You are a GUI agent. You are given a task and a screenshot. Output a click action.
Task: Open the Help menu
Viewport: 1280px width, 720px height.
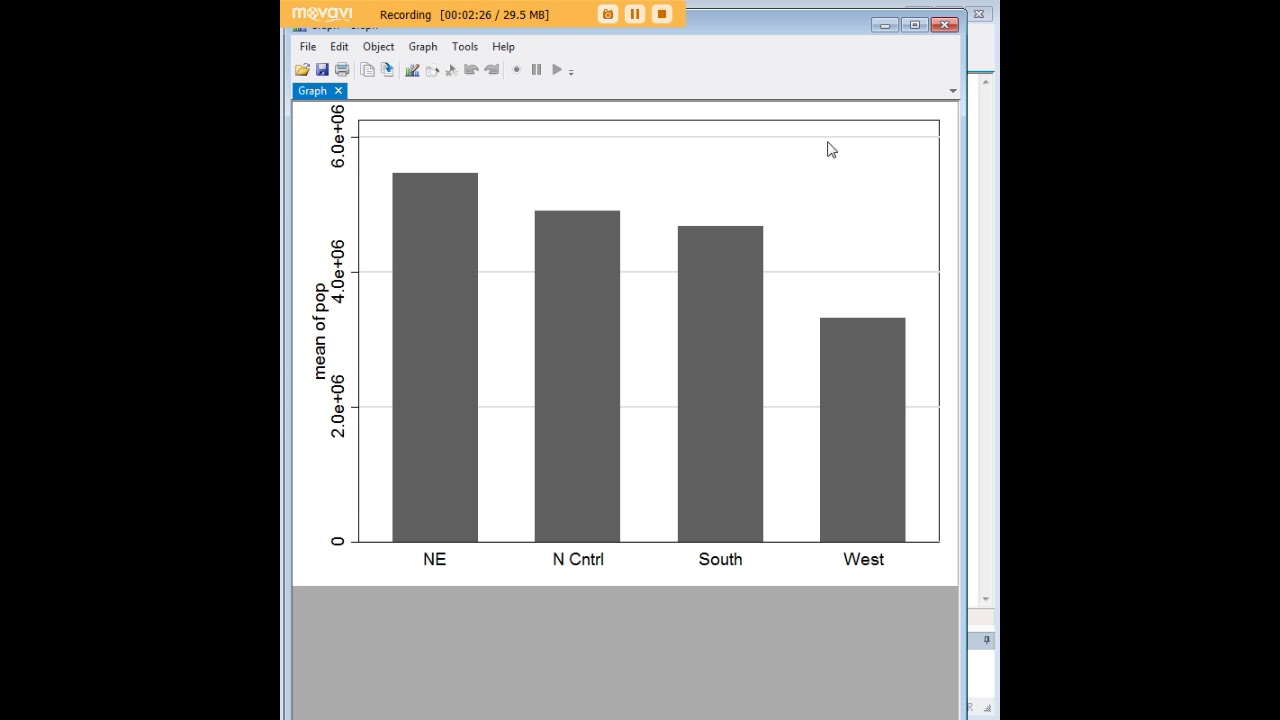coord(503,47)
